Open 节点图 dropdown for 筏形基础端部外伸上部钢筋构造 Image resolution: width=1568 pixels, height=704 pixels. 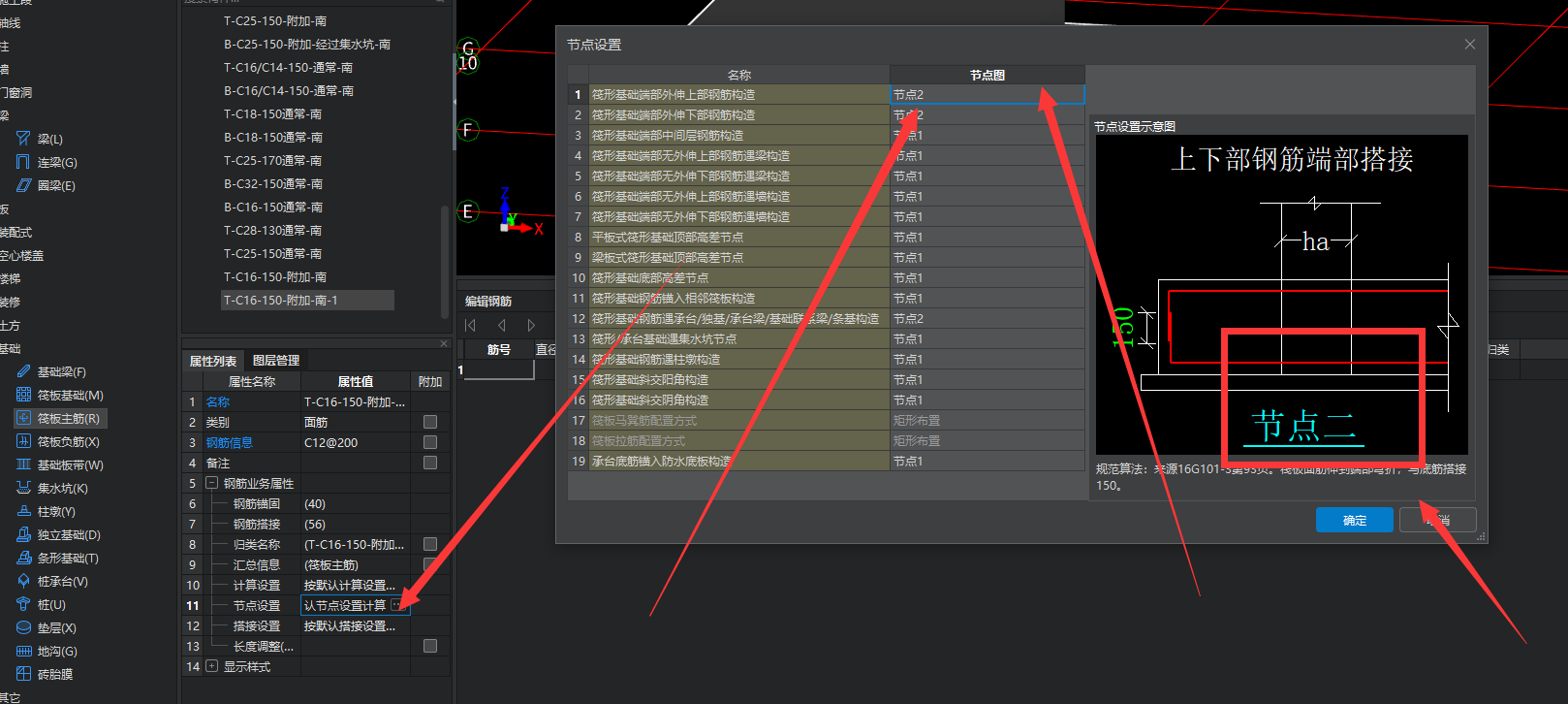pos(987,95)
